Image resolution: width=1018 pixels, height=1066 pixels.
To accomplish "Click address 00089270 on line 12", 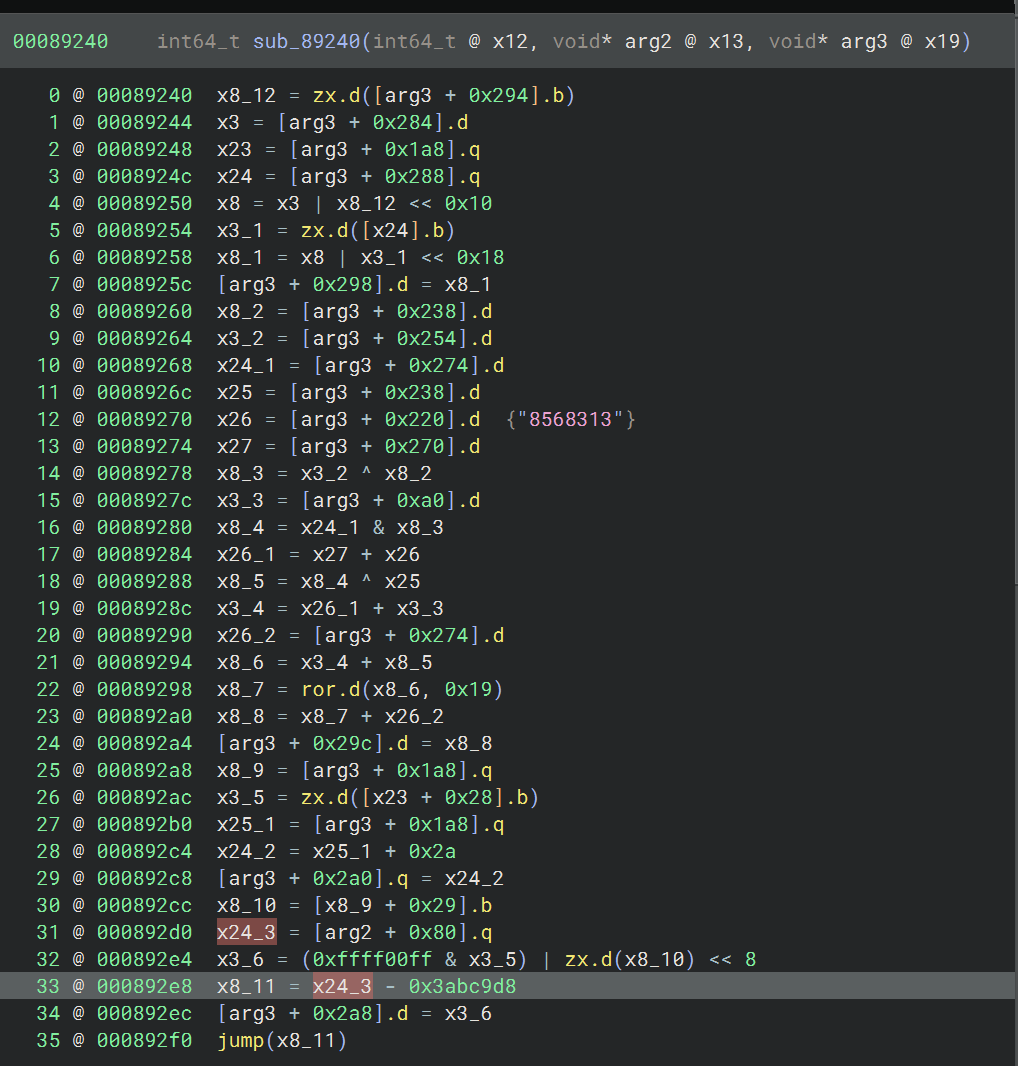I will [x=144, y=419].
